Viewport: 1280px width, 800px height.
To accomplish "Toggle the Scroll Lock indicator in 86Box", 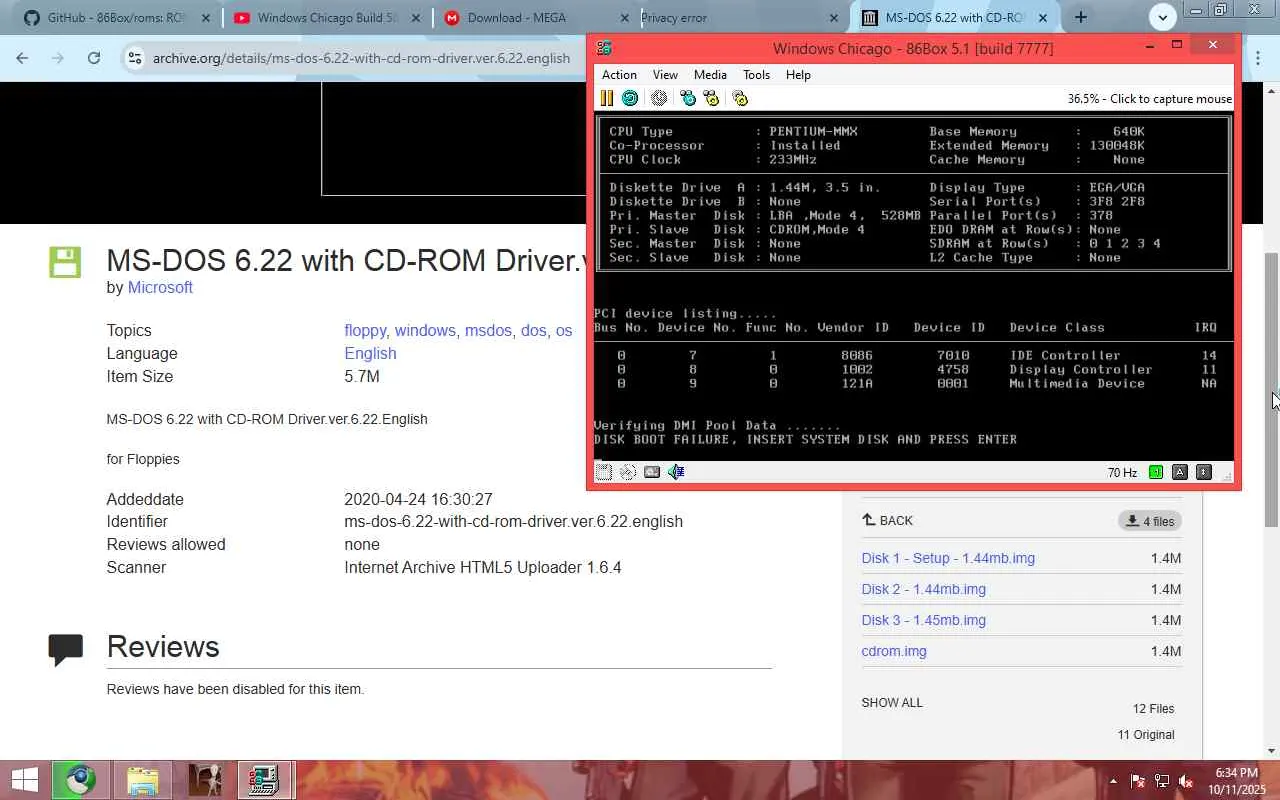I will [x=1204, y=472].
